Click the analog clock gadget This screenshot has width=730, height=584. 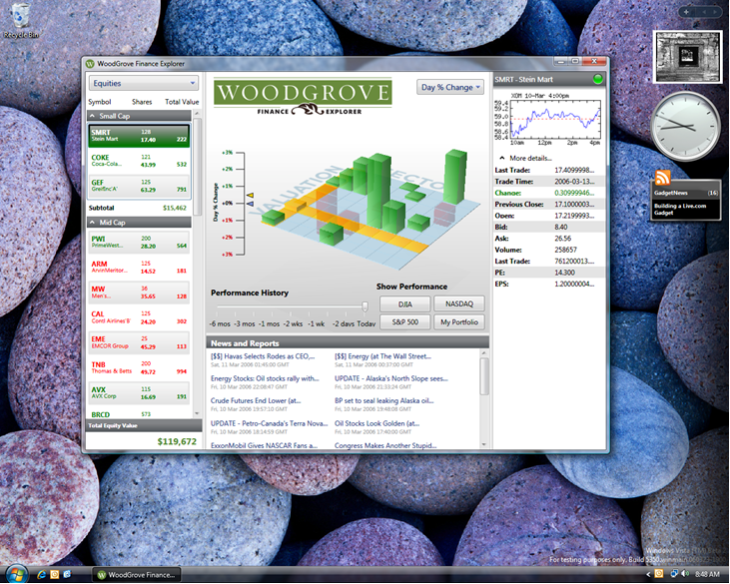(686, 126)
